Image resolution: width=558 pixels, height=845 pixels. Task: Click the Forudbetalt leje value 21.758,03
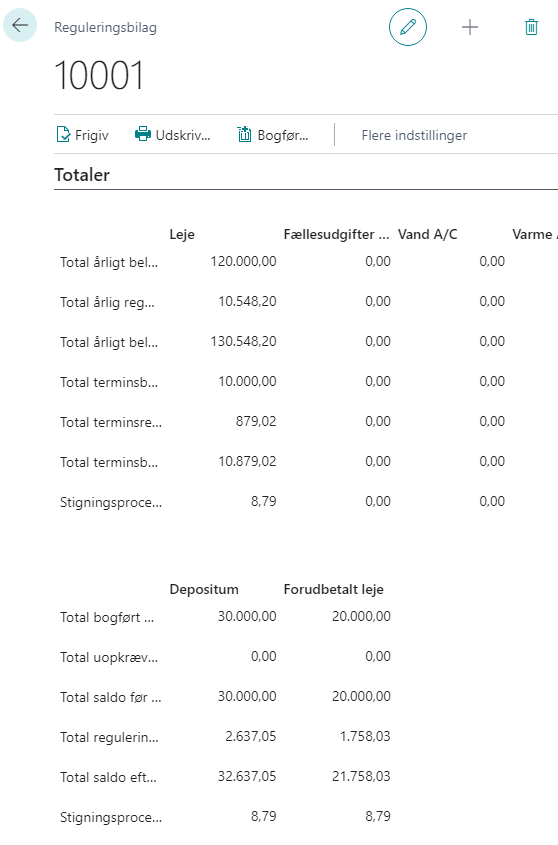click(361, 776)
